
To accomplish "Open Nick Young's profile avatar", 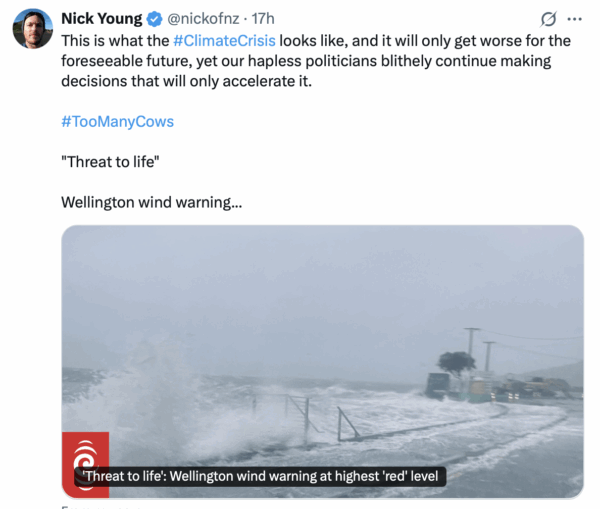I will tap(33, 29).
